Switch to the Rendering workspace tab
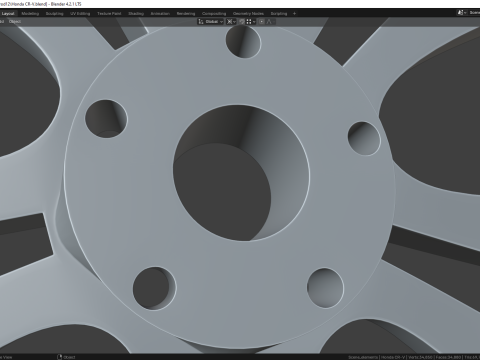480x360 pixels. point(186,14)
